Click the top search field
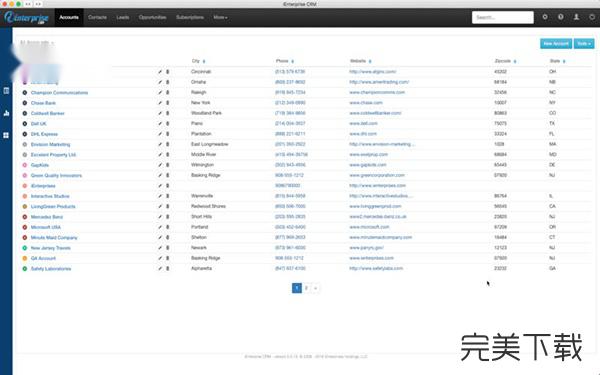 [x=502, y=17]
